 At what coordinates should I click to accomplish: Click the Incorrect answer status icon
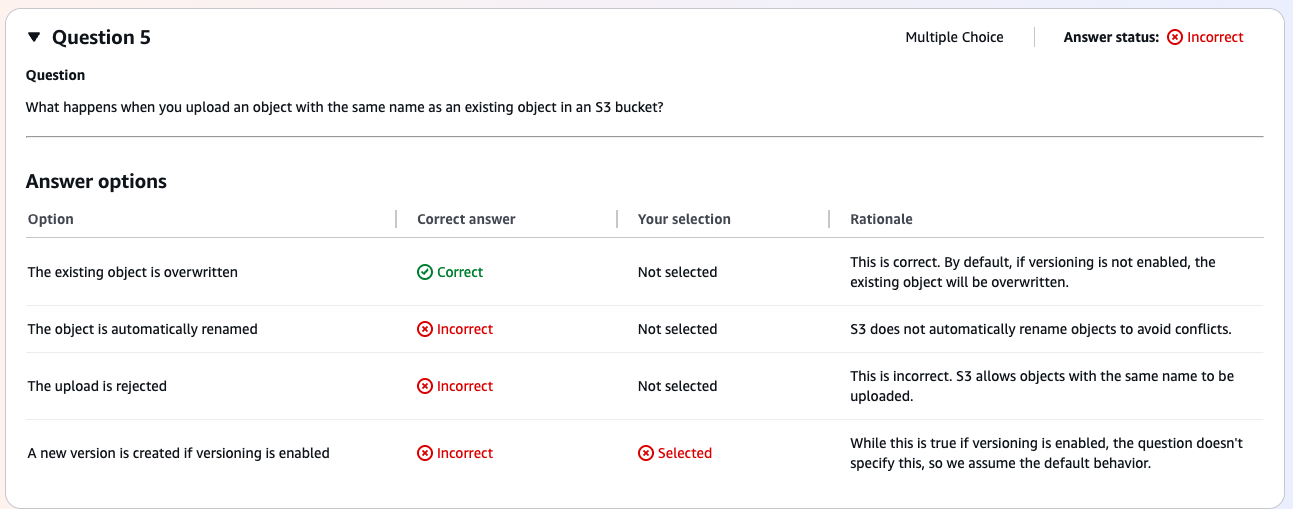click(1175, 37)
